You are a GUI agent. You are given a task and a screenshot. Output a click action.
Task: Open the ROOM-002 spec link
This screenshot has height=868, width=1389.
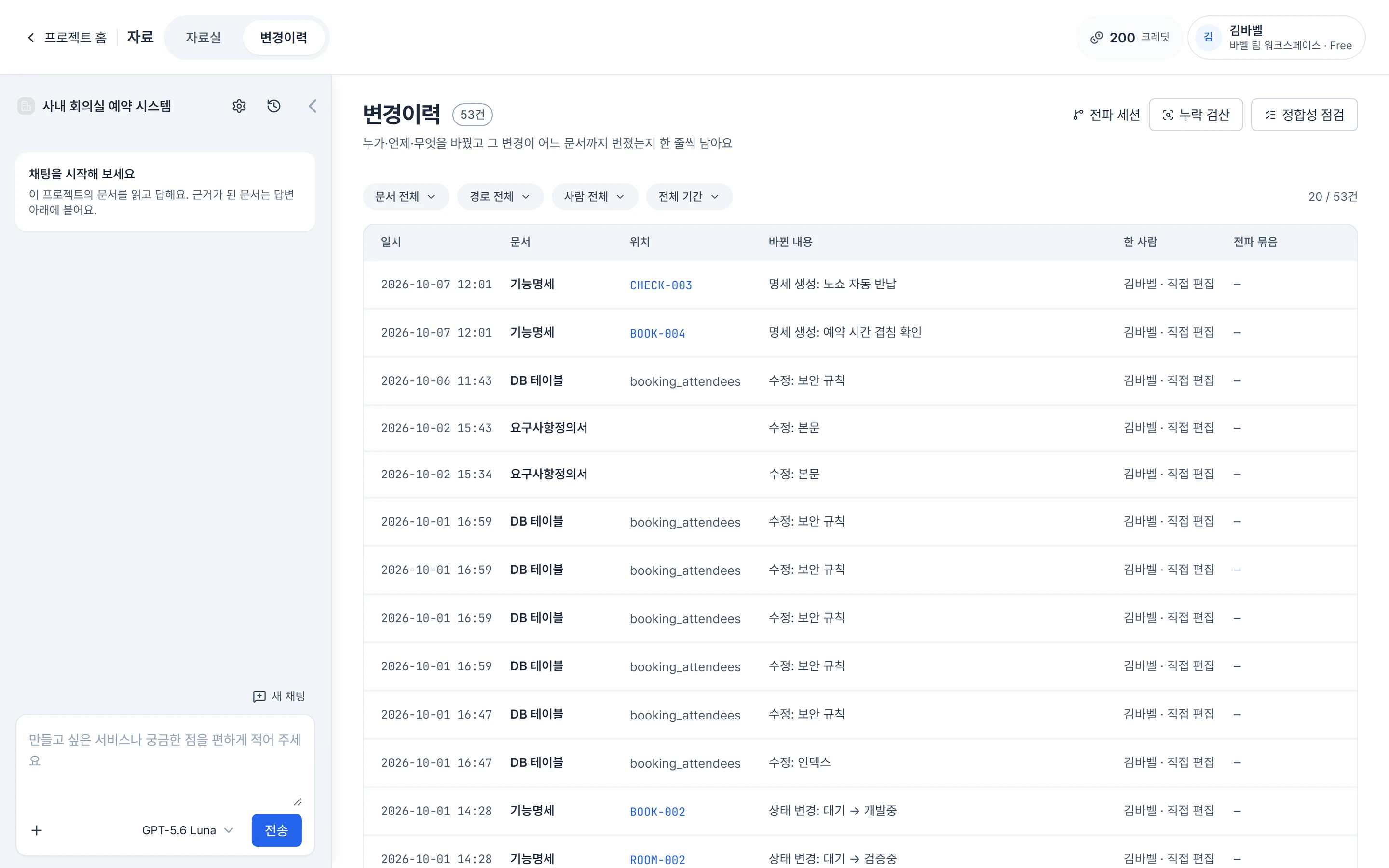657,860
